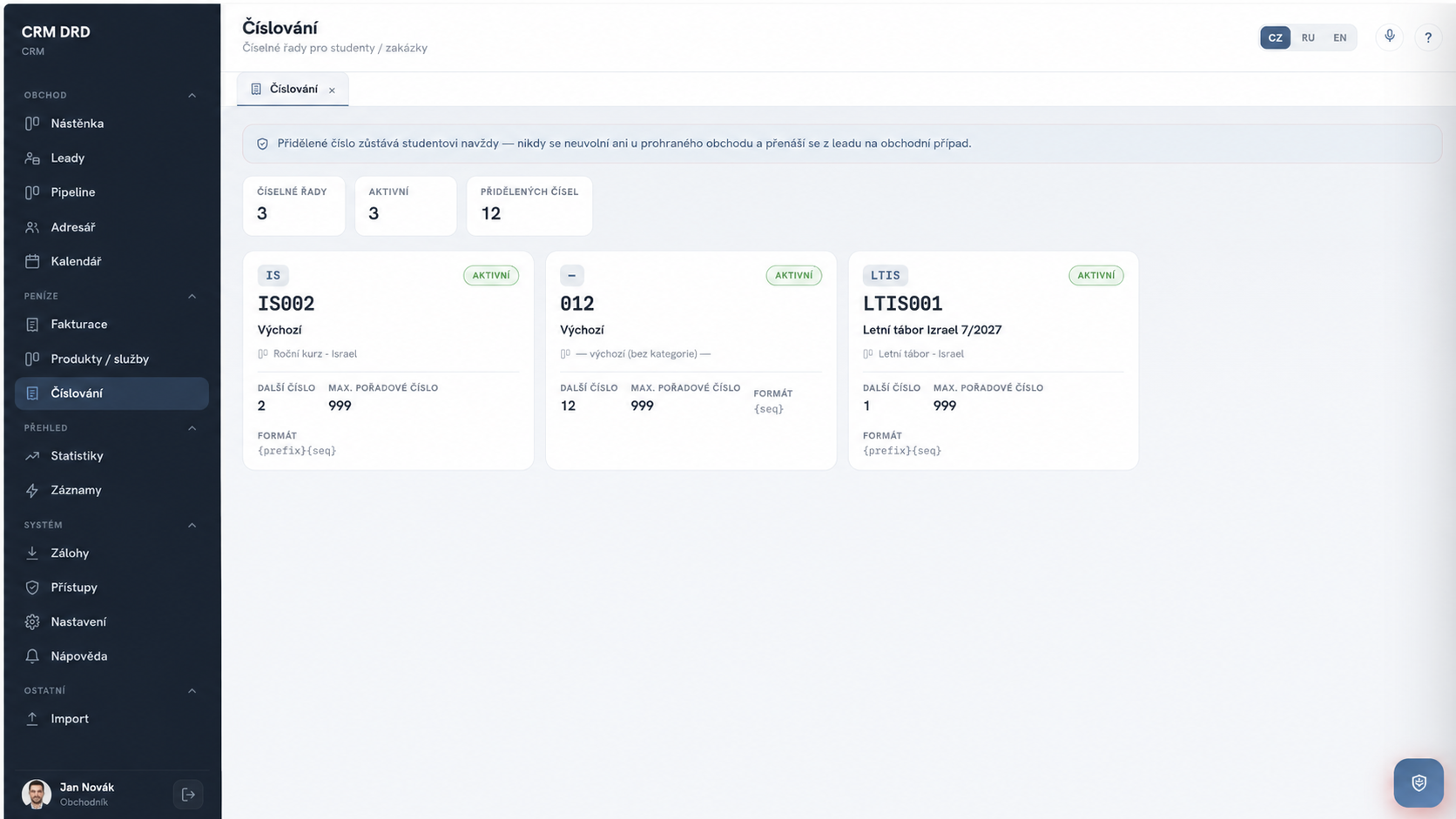Click the Import upload icon
Viewport: 1456px width, 819px height.
click(32, 719)
